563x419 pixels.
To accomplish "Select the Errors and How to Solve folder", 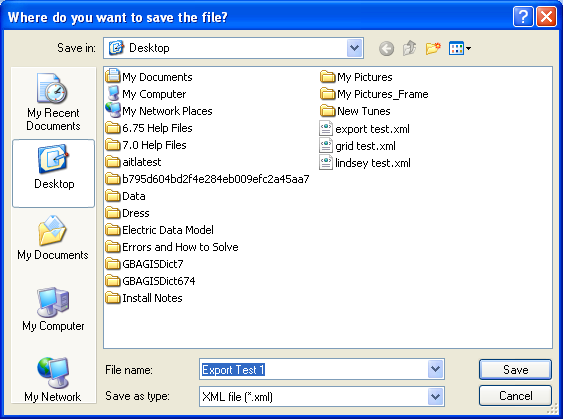I will click(172, 247).
